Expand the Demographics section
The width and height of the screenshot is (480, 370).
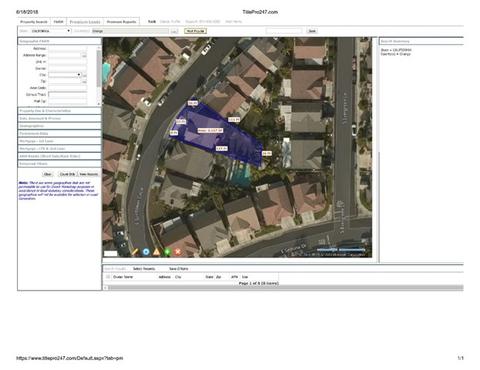[59, 126]
